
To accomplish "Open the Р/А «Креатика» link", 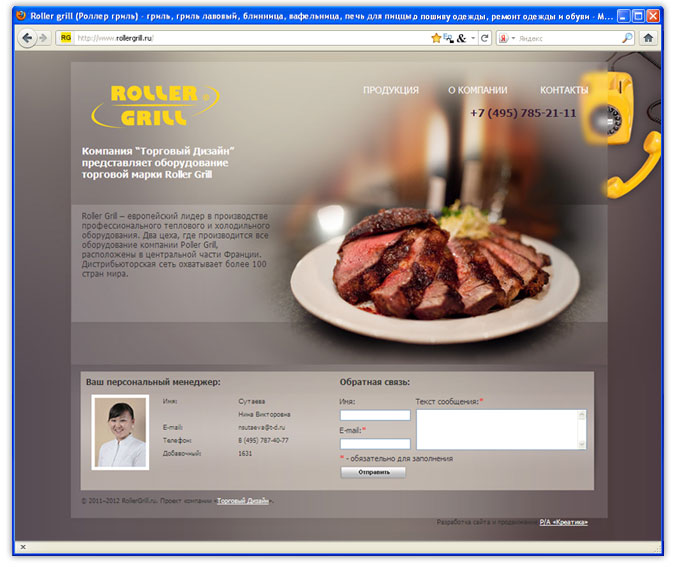I will [563, 522].
